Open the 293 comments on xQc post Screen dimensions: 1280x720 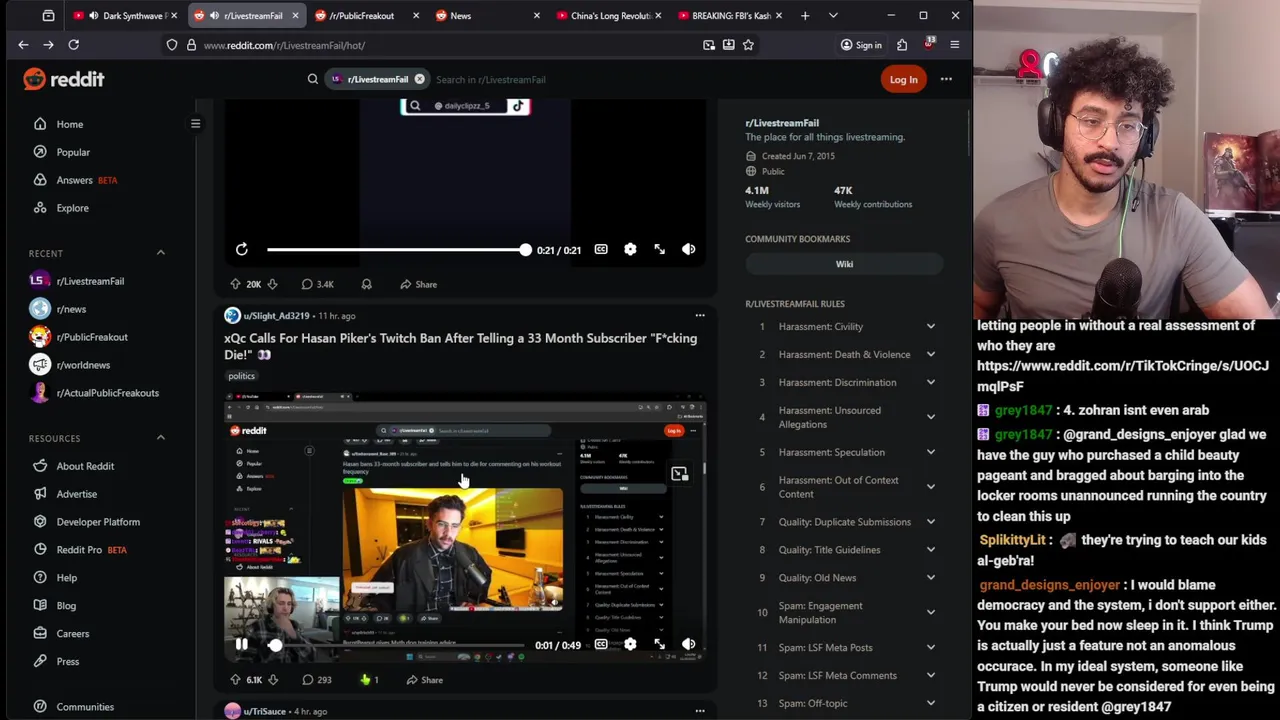[317, 680]
